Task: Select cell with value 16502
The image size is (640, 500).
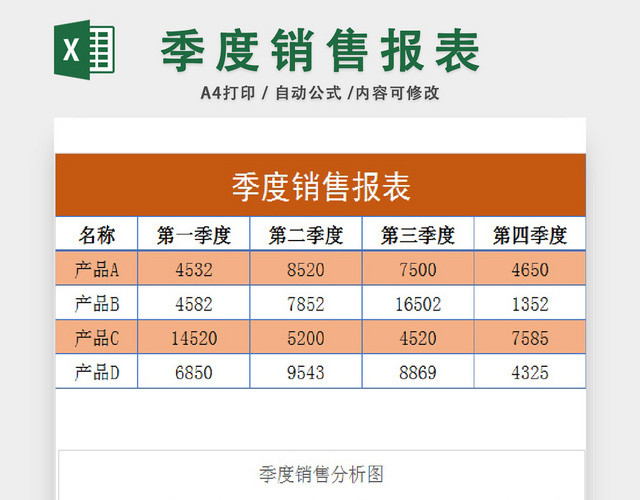Action: click(x=418, y=302)
